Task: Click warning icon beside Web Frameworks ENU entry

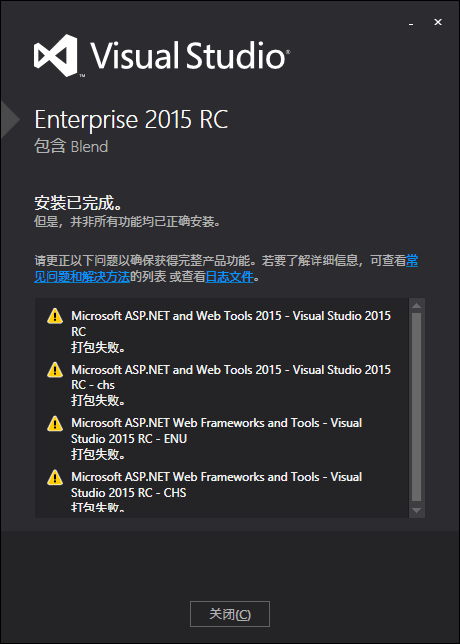Action: click(x=55, y=423)
